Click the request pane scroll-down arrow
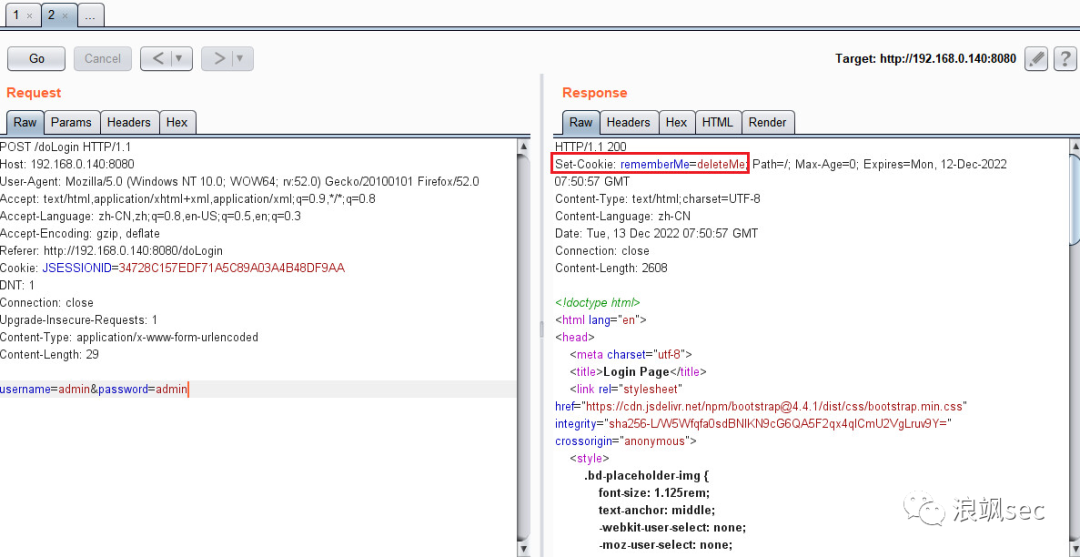The image size is (1080, 557). point(523,549)
